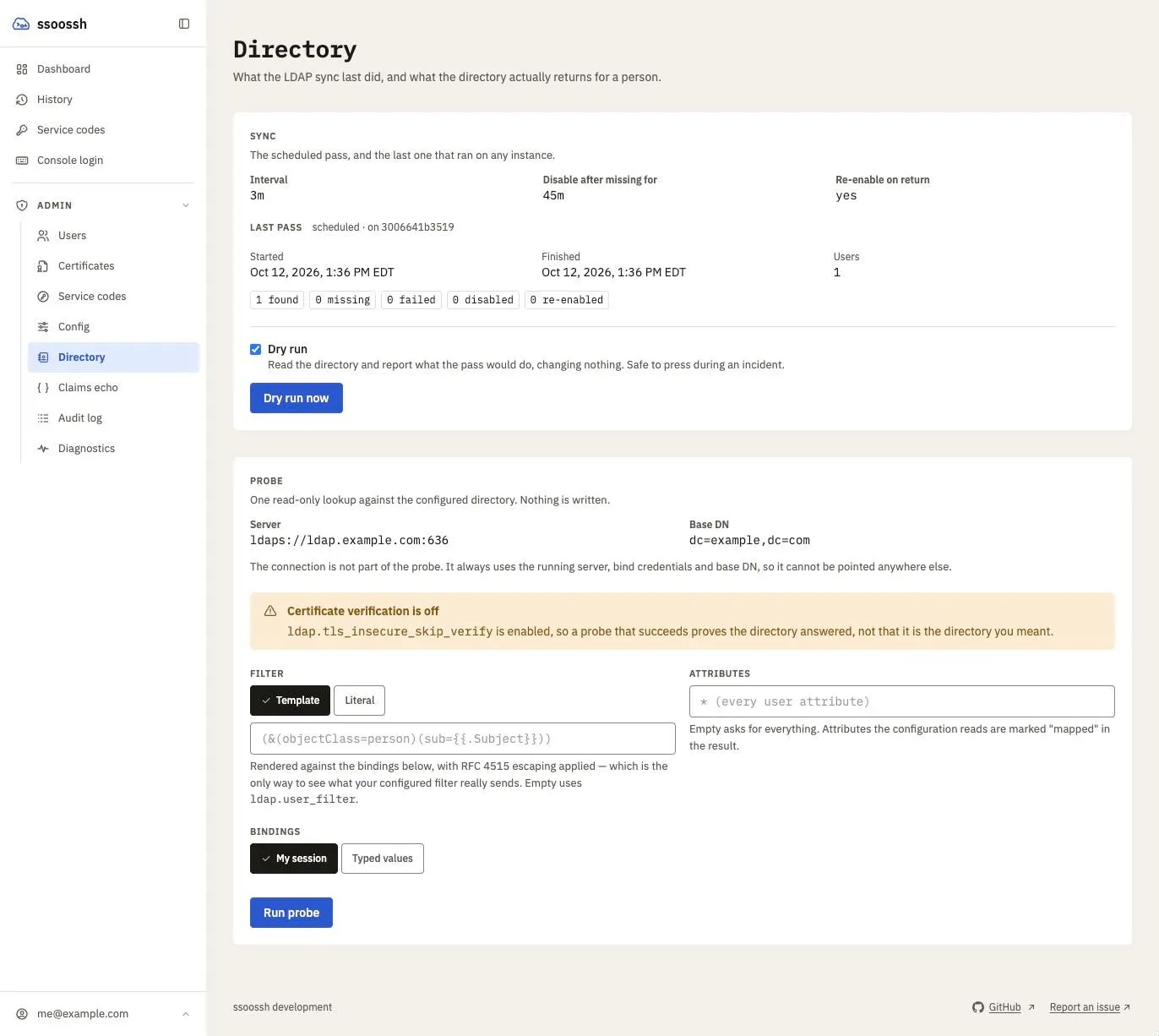Click the Certificates document icon
Viewport: 1159px width, 1036px height.
pos(43,266)
